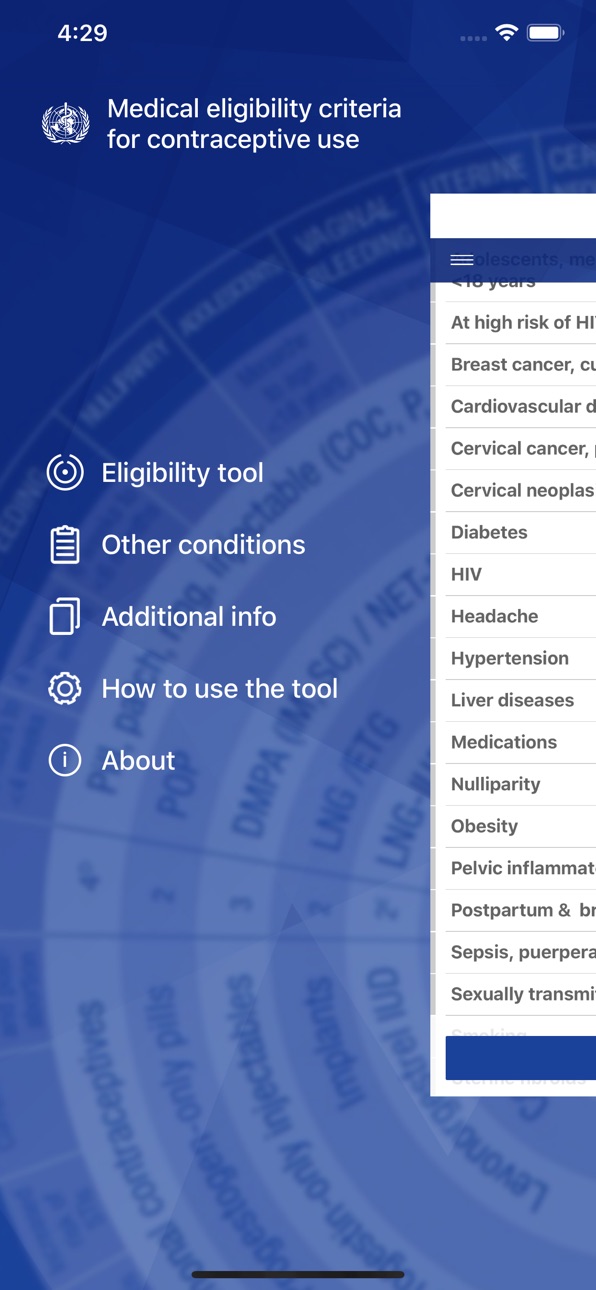Viewport: 596px width, 1290px height.
Task: Open the Other conditions menu item
Action: click(203, 544)
